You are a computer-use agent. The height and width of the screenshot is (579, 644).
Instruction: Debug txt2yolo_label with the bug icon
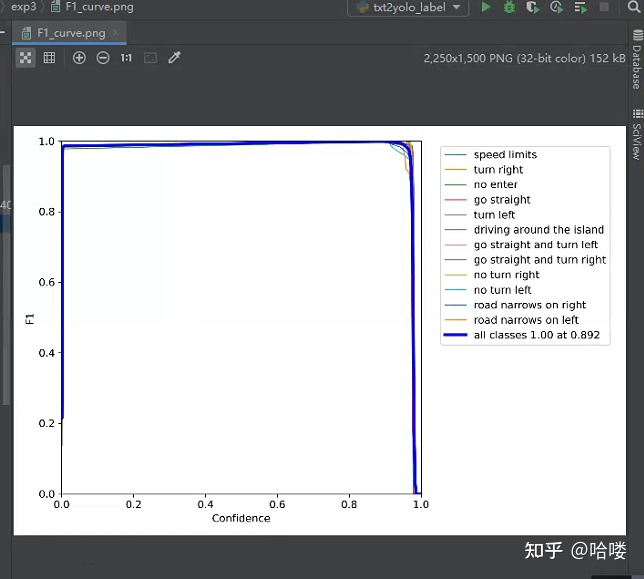(509, 7)
